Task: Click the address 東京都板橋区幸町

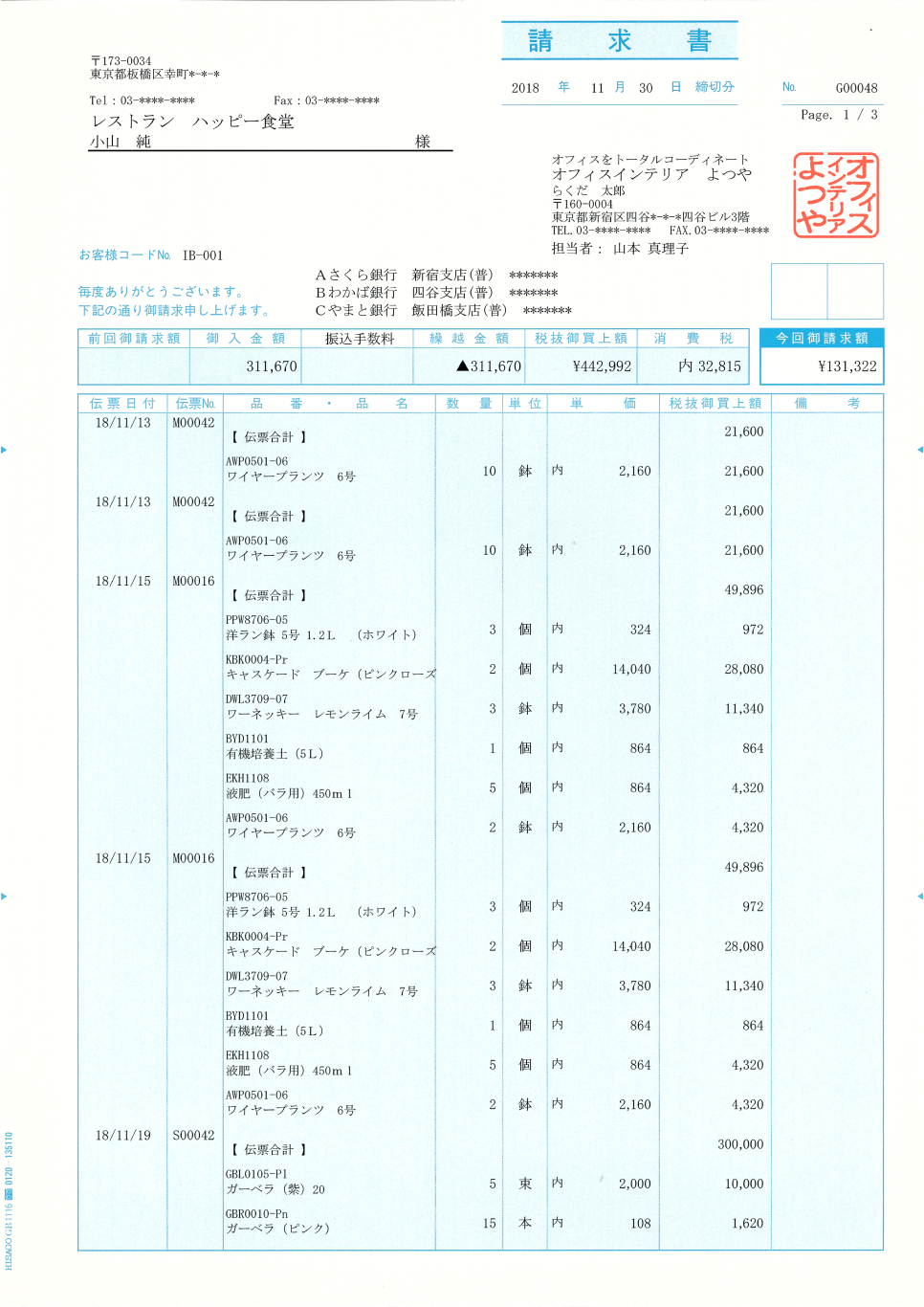Action: pos(155,75)
